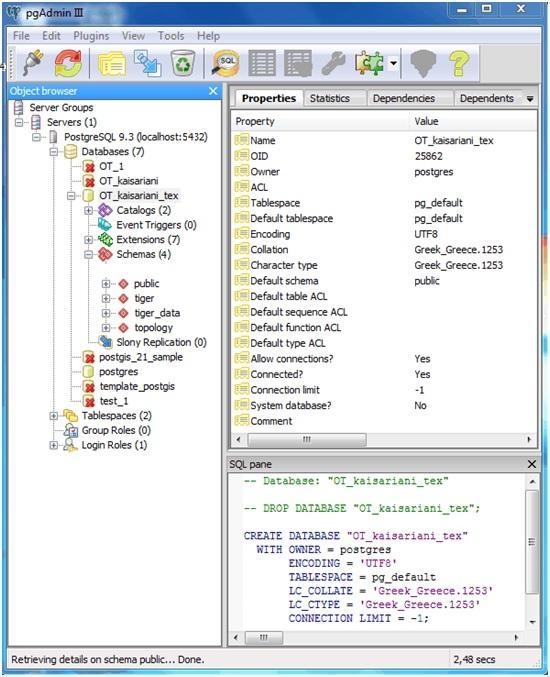Click the Refresh object toolbar icon
The width and height of the screenshot is (550, 677).
pos(68,63)
